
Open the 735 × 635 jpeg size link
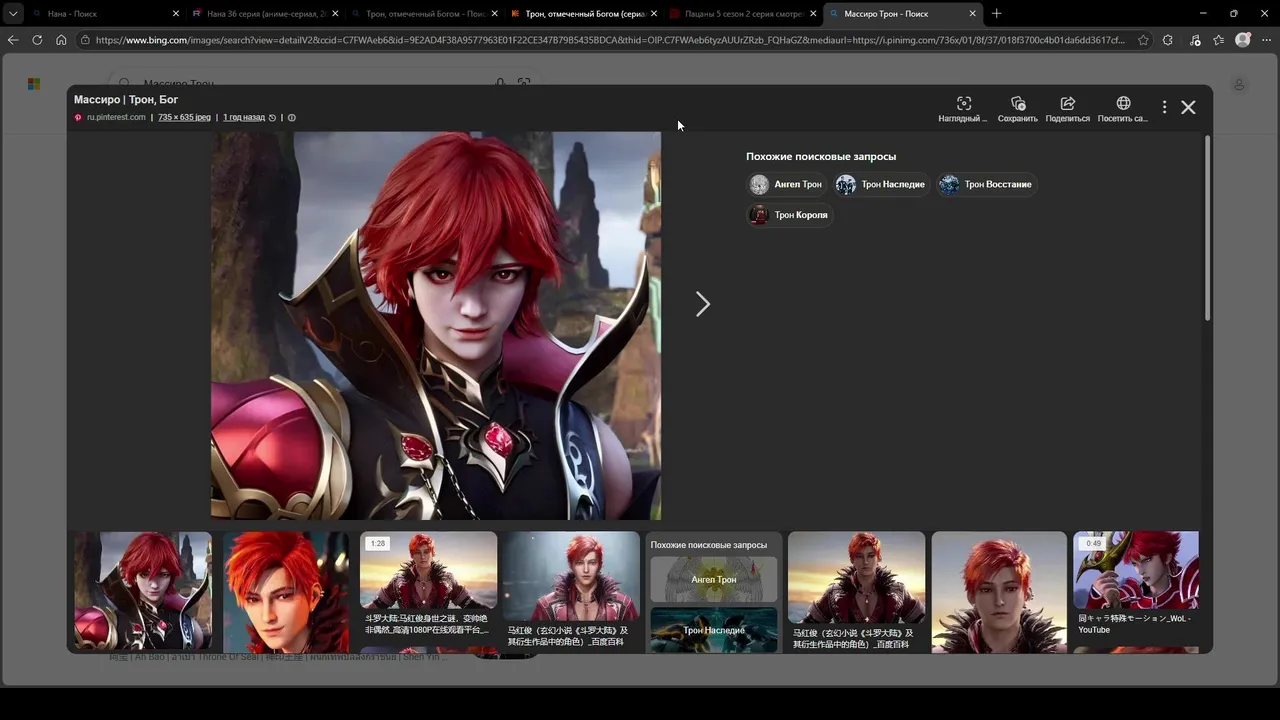(184, 117)
